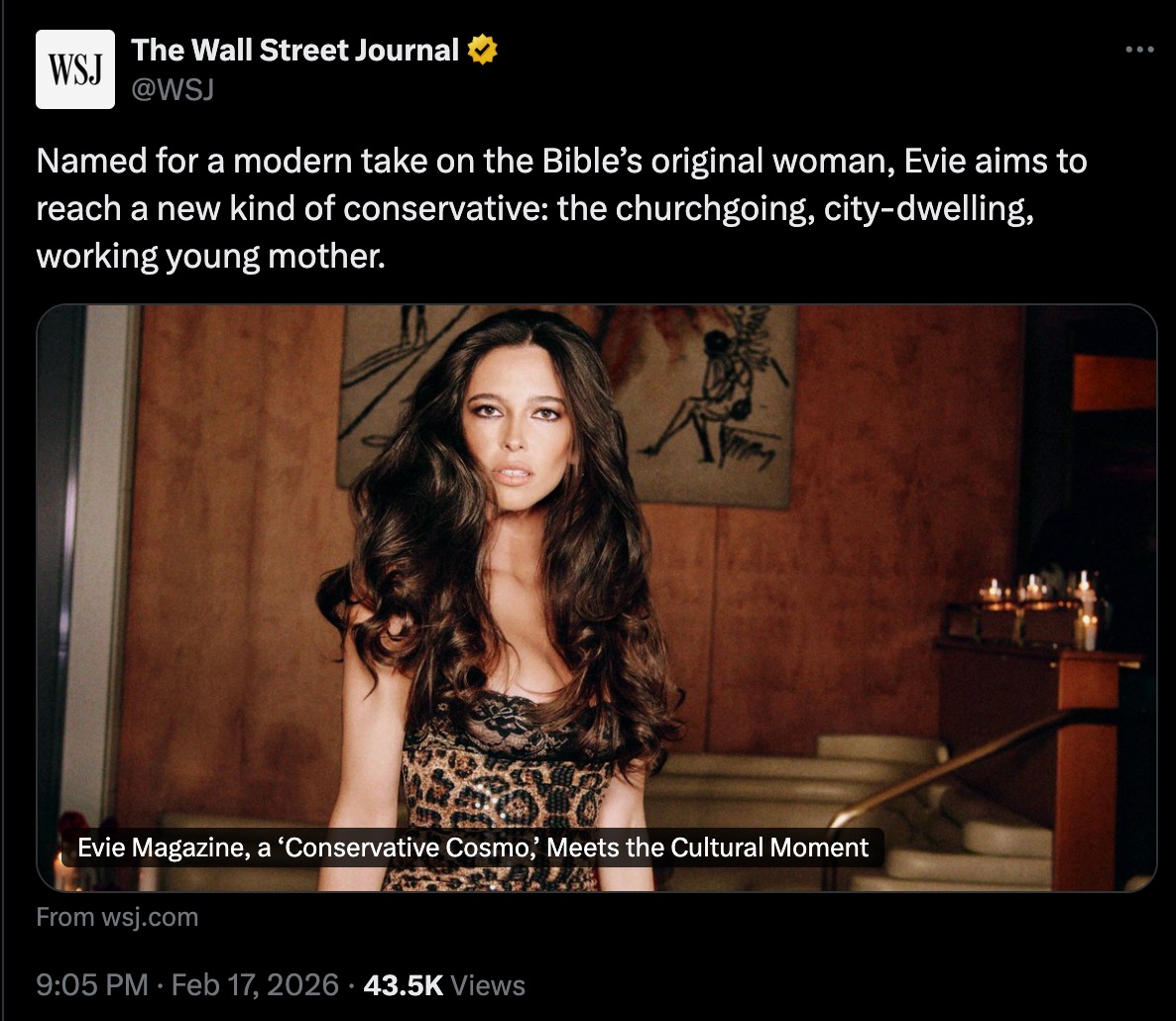Open the three-dot more options menu
Screen dimensions: 1176x1021
pos(1139,50)
